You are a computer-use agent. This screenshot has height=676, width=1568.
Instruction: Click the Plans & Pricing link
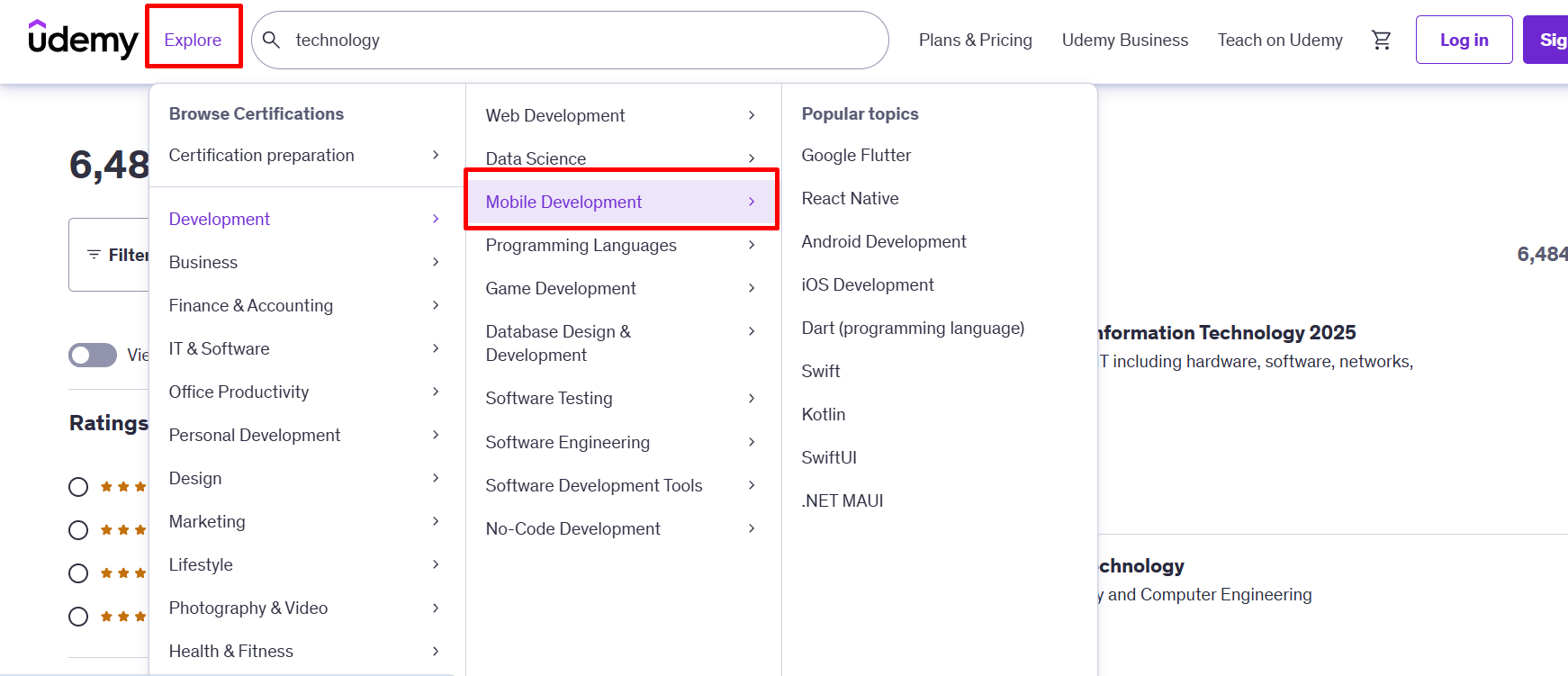click(976, 40)
